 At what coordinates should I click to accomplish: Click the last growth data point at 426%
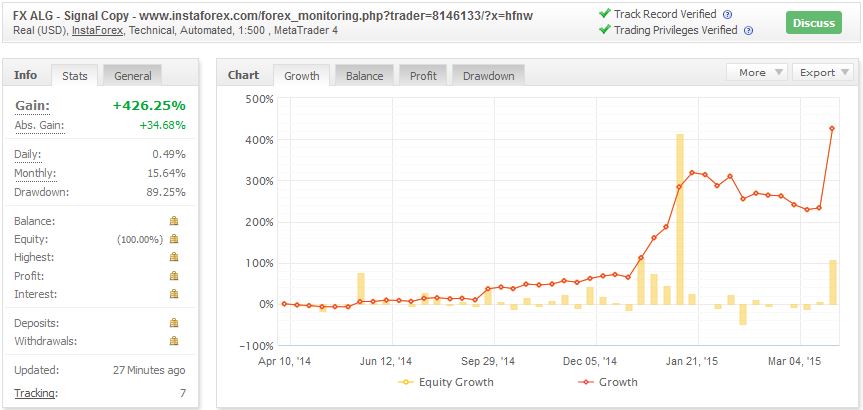click(x=832, y=128)
